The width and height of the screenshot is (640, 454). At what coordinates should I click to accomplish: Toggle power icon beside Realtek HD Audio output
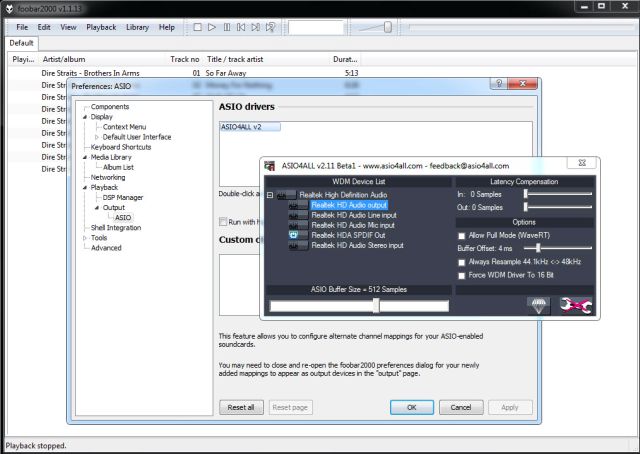pos(298,205)
